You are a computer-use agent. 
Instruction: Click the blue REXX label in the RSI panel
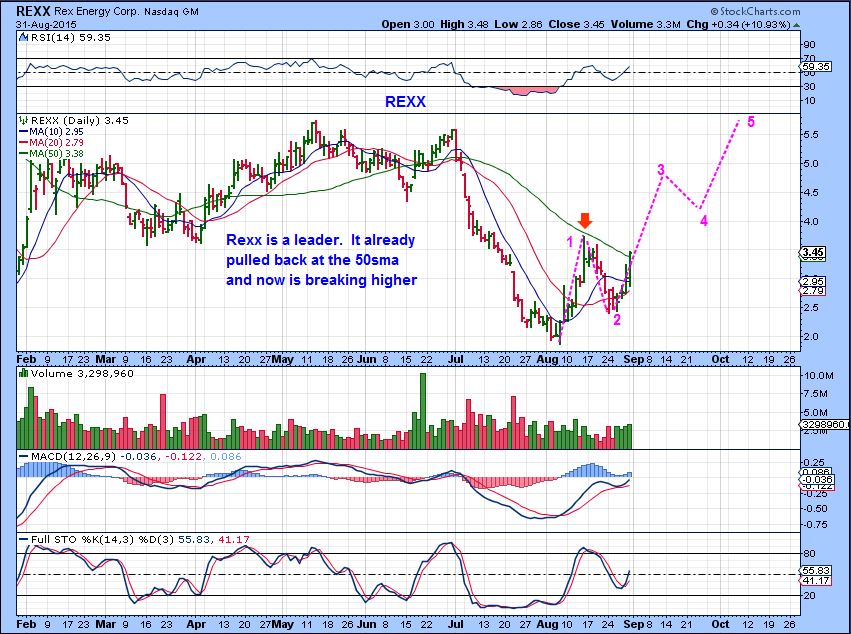point(405,102)
